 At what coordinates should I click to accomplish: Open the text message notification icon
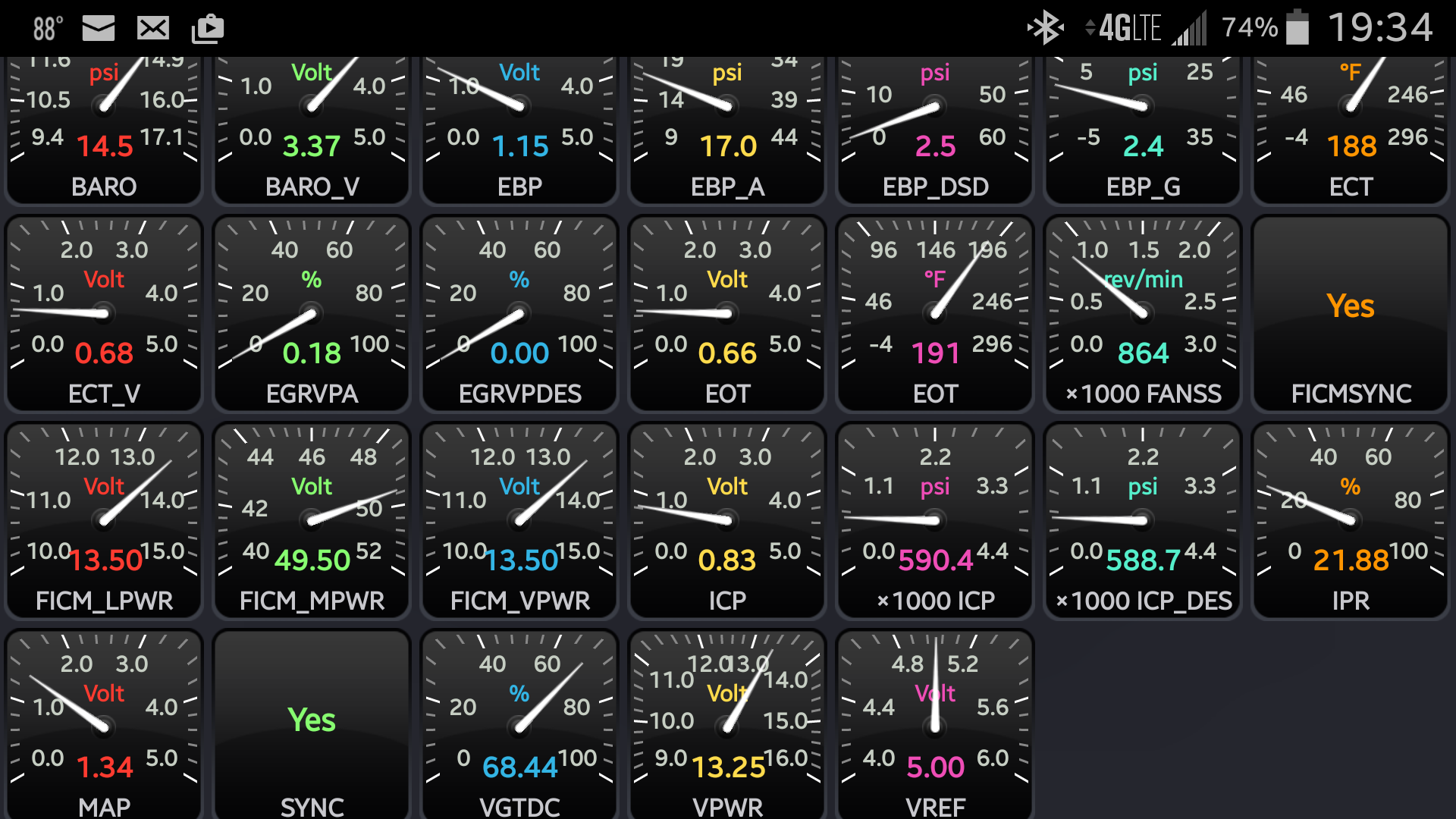152,28
